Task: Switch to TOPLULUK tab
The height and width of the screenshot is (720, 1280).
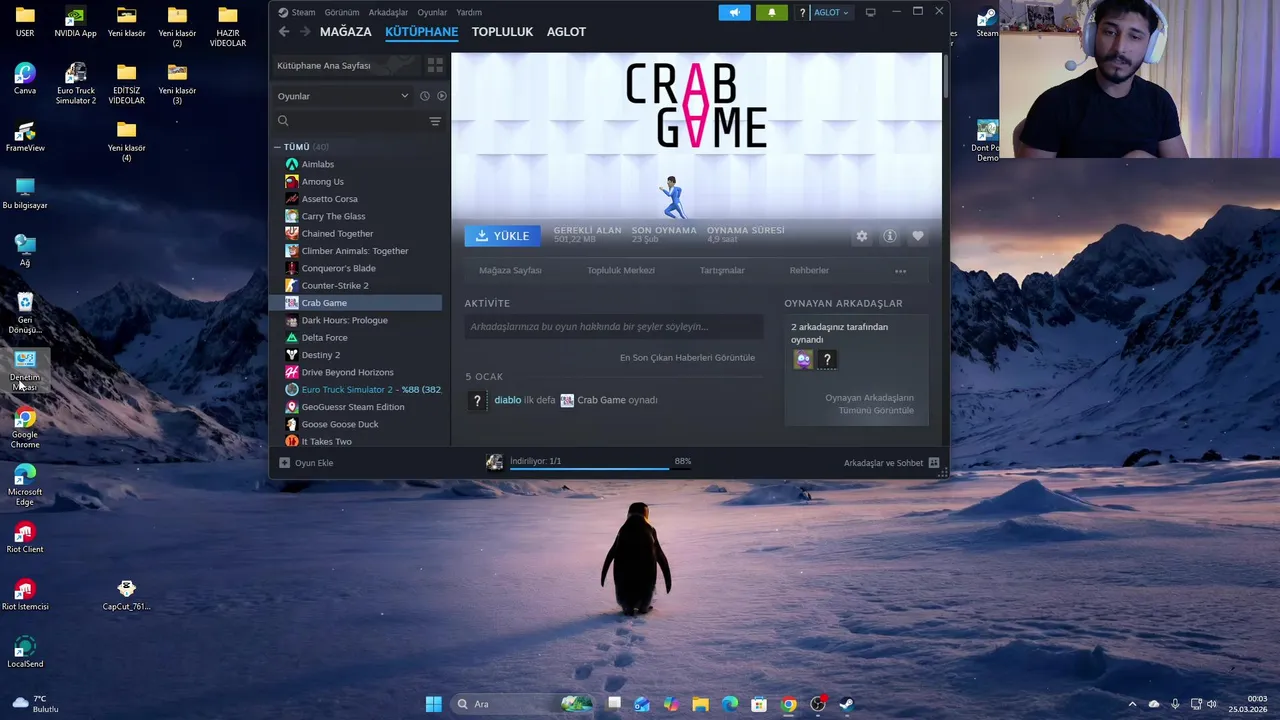Action: 502,32
